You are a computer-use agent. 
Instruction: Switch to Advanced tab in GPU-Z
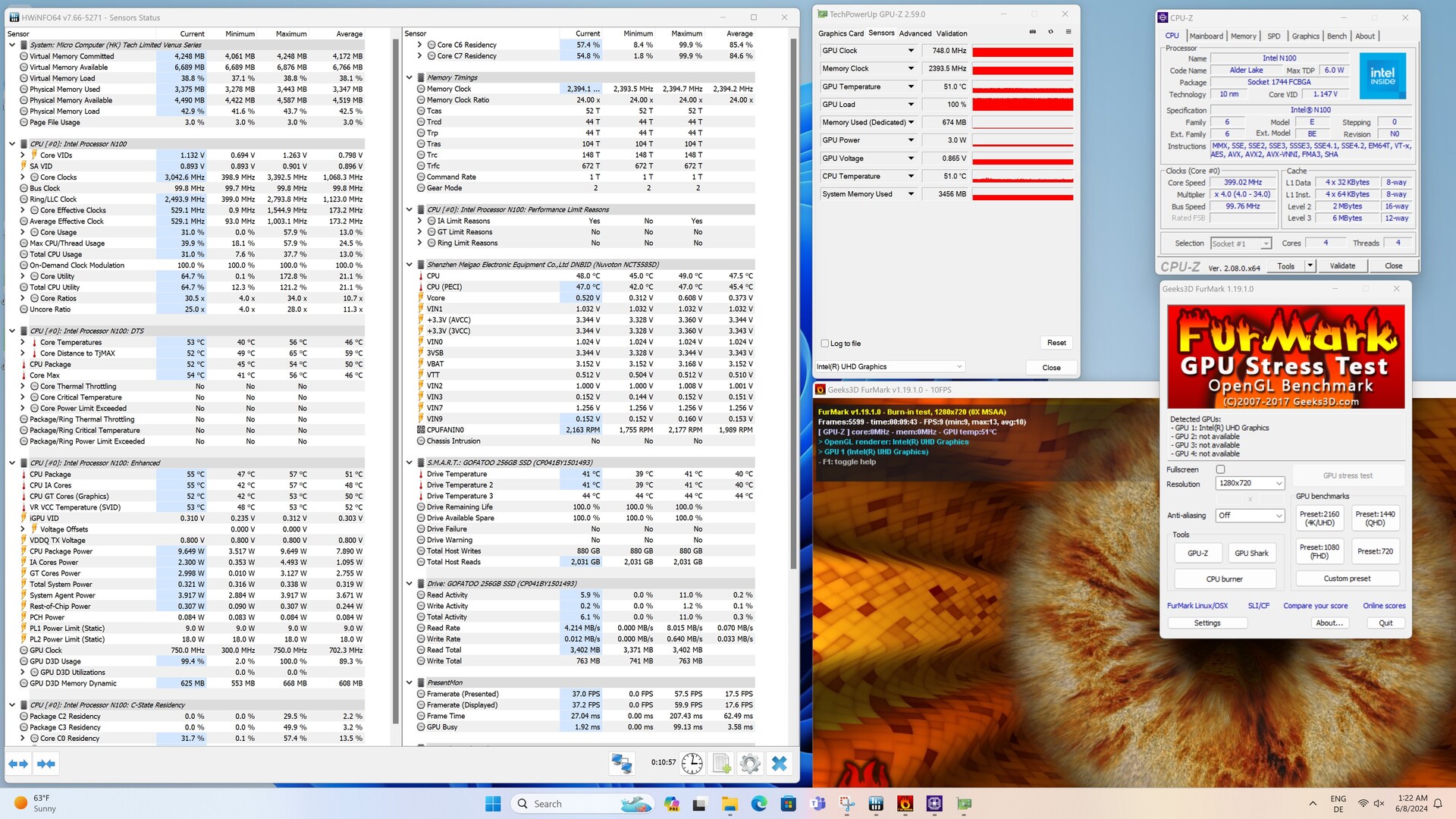pyautogui.click(x=915, y=33)
